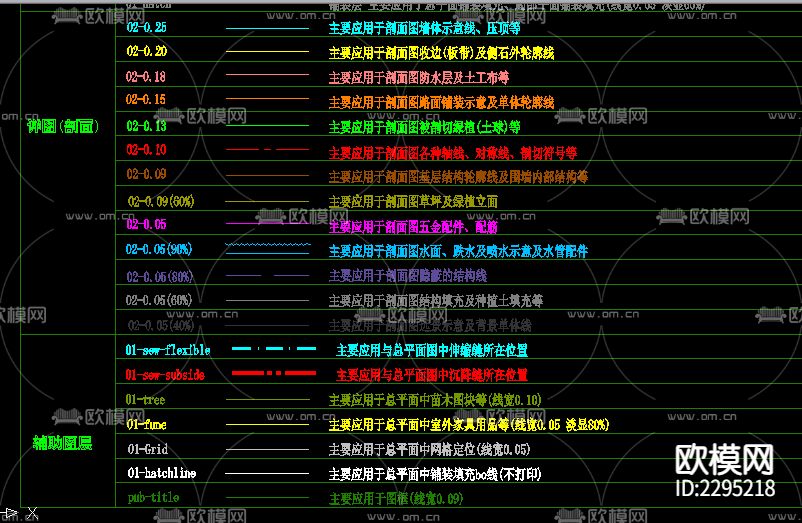Click the group label "辅助图层"

pyautogui.click(x=62, y=443)
